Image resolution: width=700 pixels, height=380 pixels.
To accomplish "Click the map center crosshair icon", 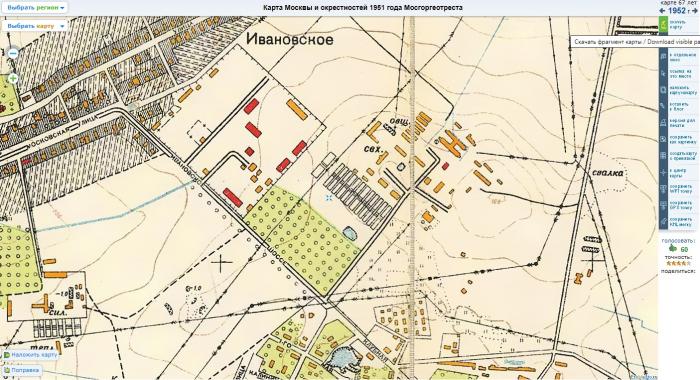I will (664, 172).
